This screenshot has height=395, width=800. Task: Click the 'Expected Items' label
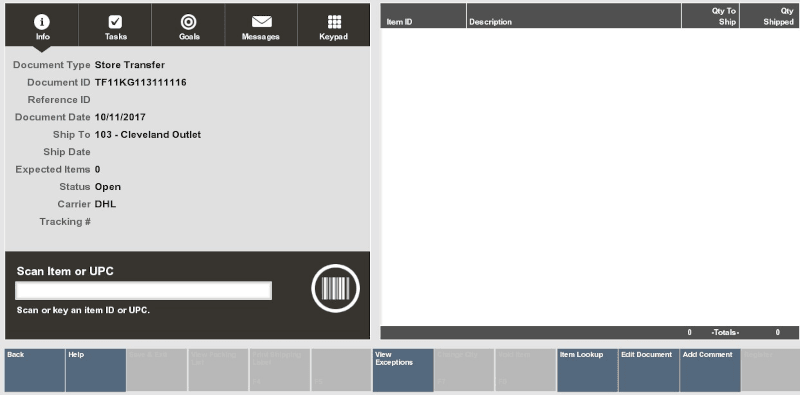click(x=53, y=169)
